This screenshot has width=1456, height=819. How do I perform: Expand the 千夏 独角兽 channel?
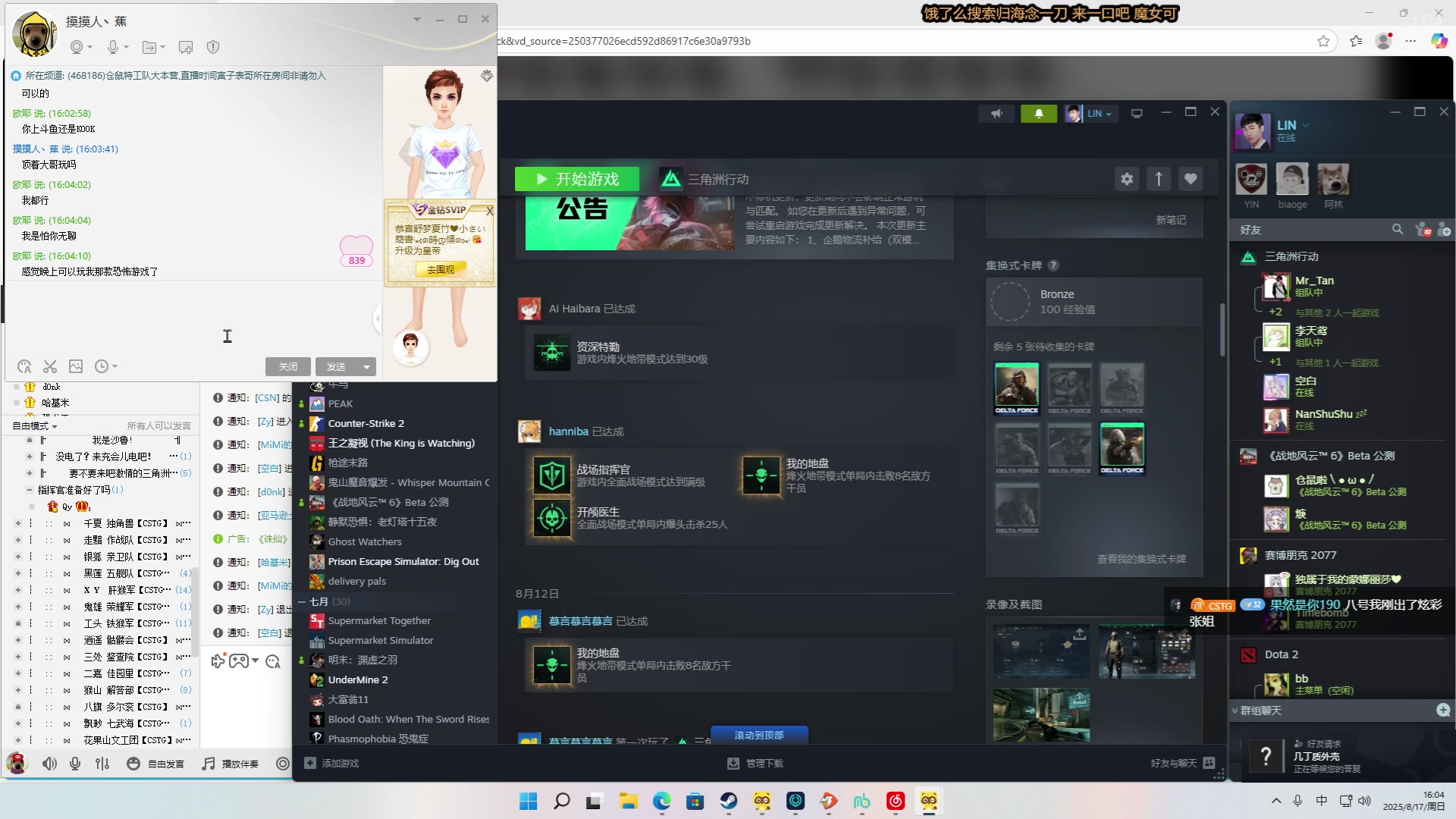click(x=18, y=523)
